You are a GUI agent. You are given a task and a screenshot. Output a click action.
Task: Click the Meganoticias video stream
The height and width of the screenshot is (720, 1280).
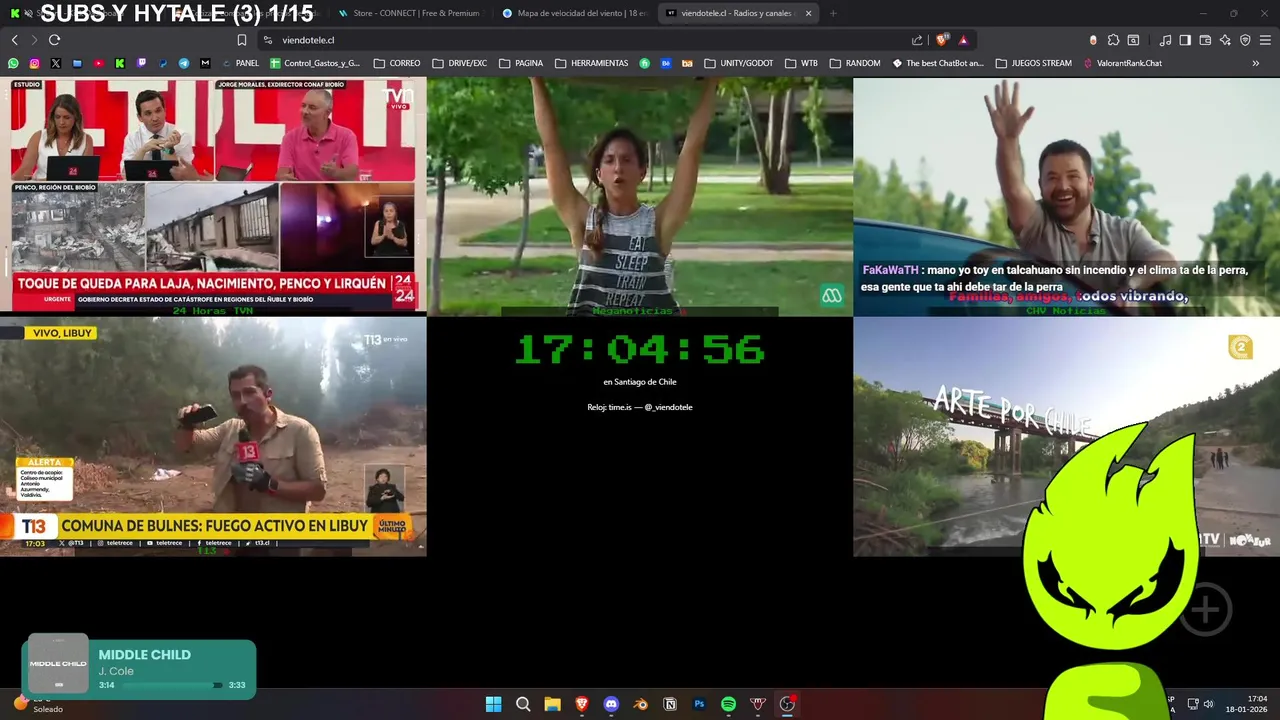(x=640, y=196)
